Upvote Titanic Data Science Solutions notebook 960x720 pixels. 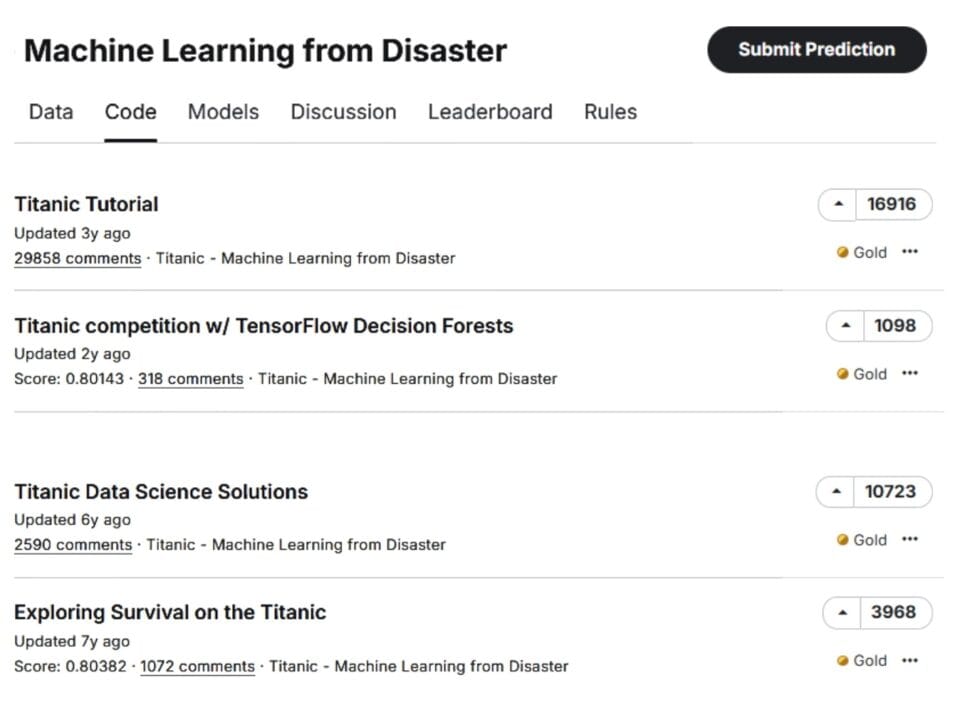point(836,492)
